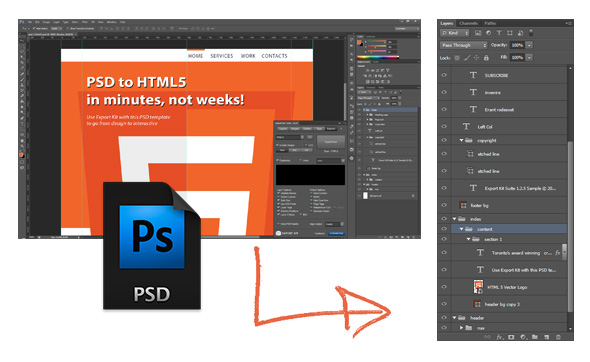Click the add layer style fx icon
590x362 pixels.
tap(500, 337)
